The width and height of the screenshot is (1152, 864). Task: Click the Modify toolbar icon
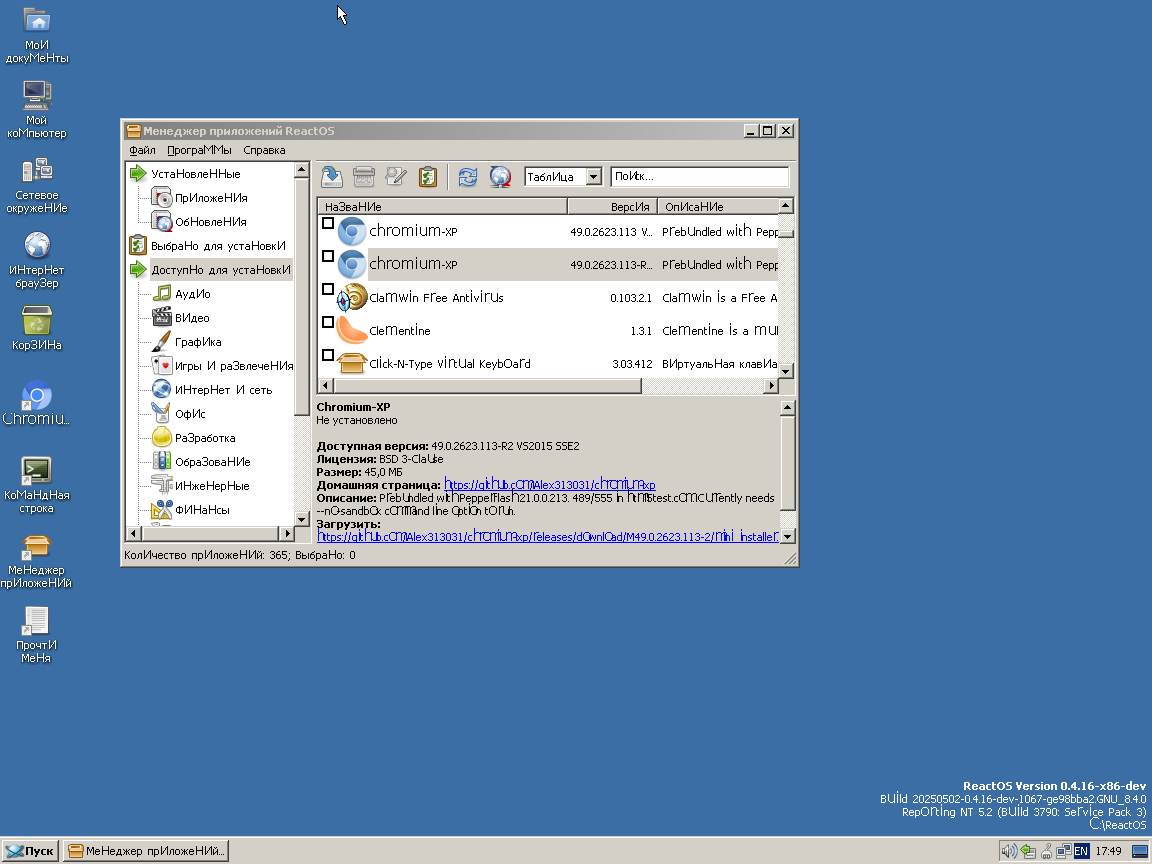click(395, 176)
